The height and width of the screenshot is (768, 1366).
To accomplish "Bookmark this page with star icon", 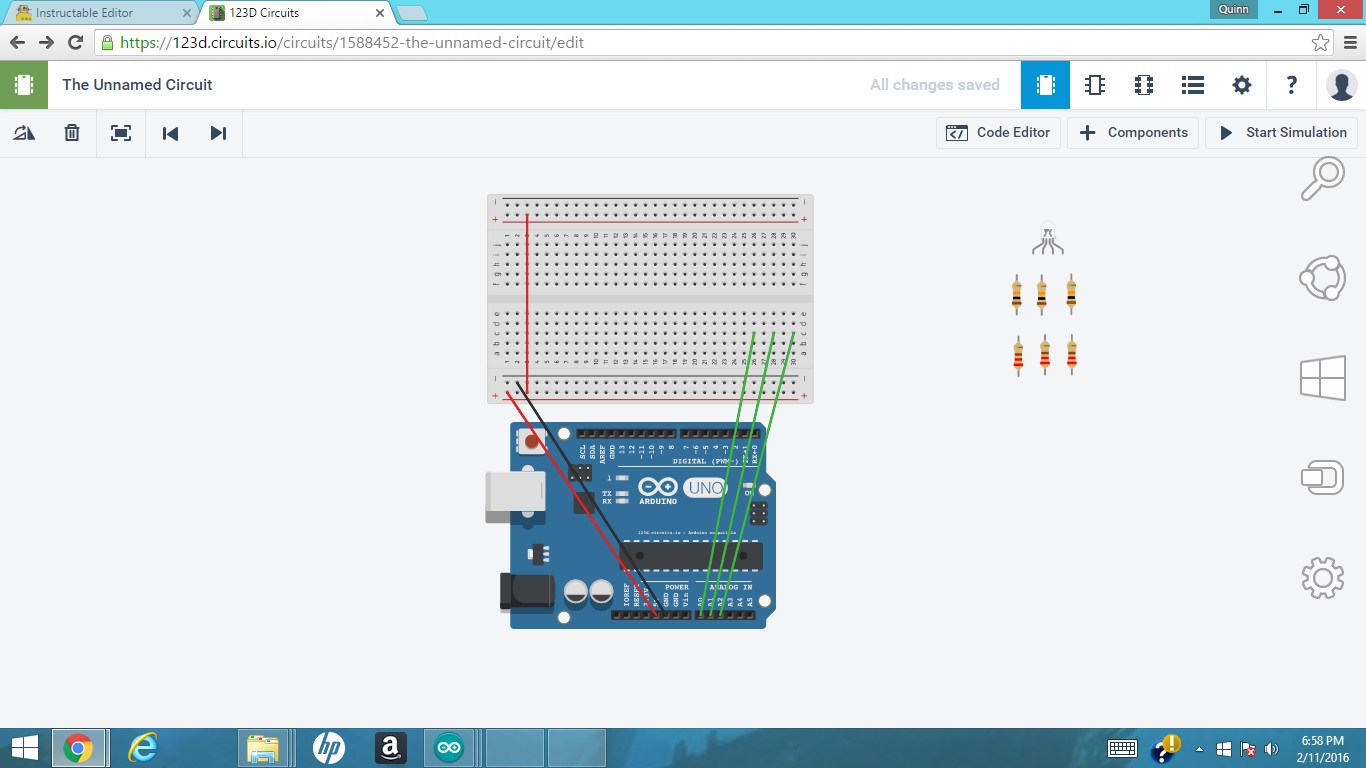I will click(1321, 43).
